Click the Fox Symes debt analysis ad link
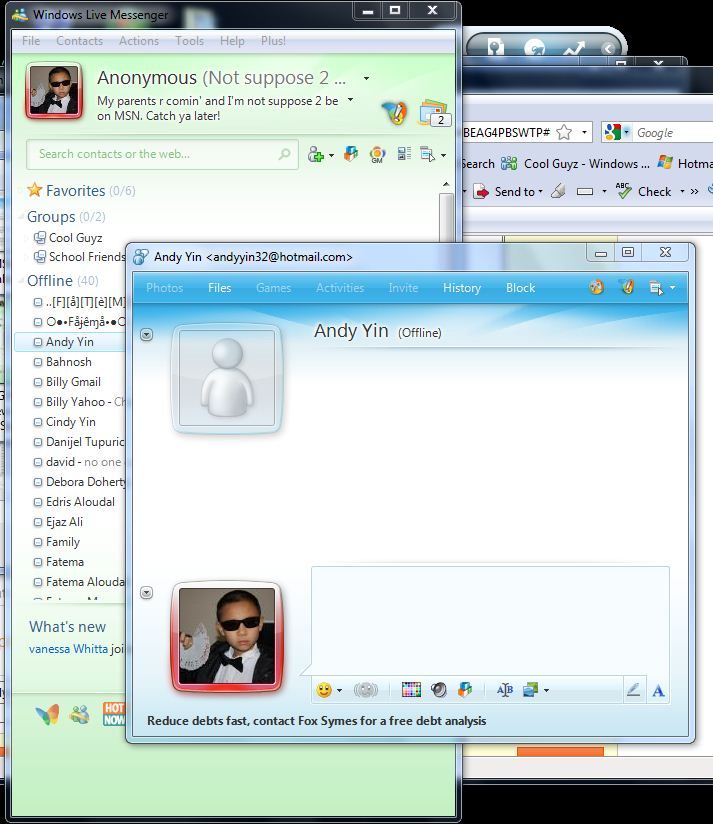This screenshot has height=824, width=713. tap(316, 720)
